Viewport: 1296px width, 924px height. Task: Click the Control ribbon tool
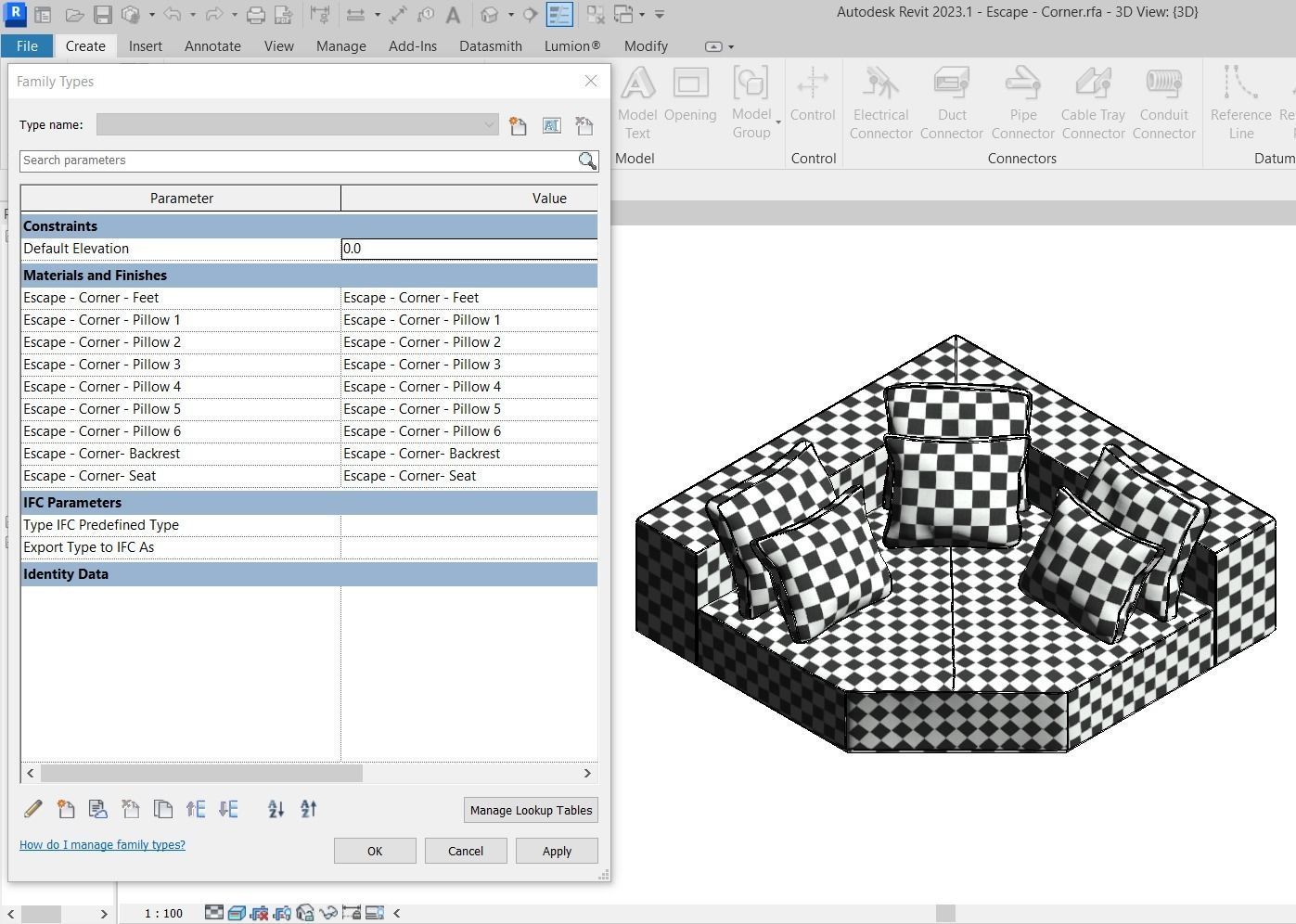813,94
